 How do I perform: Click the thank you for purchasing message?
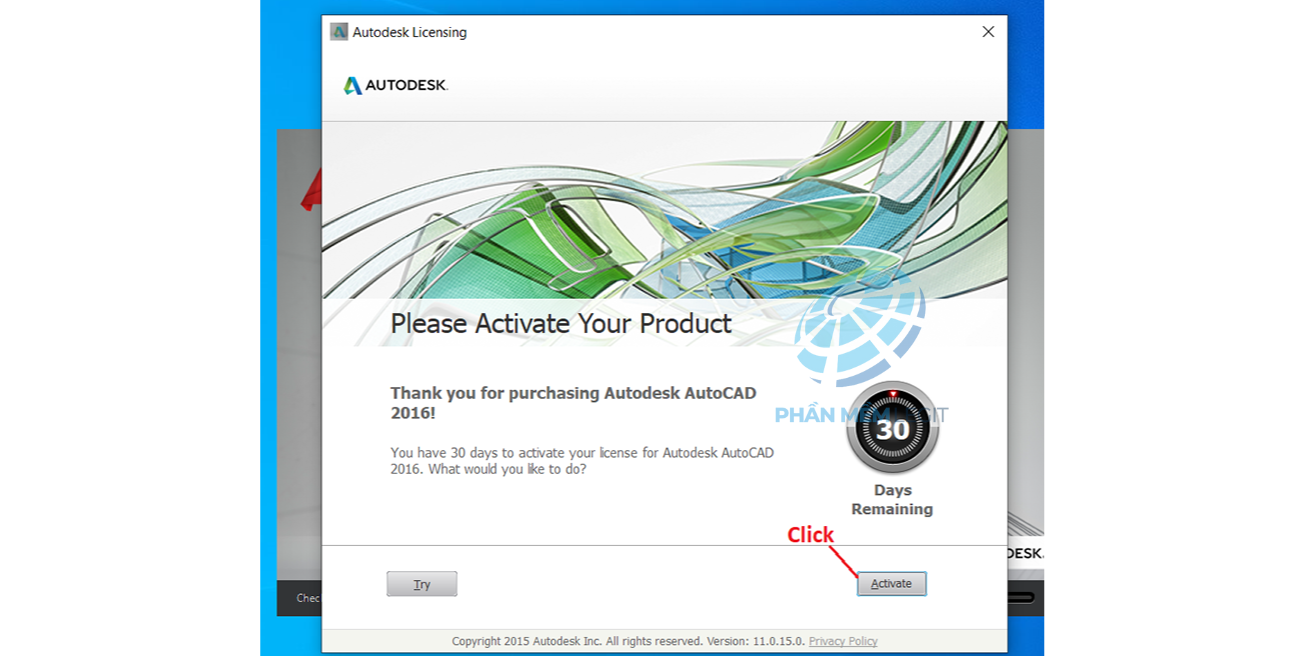tap(573, 403)
